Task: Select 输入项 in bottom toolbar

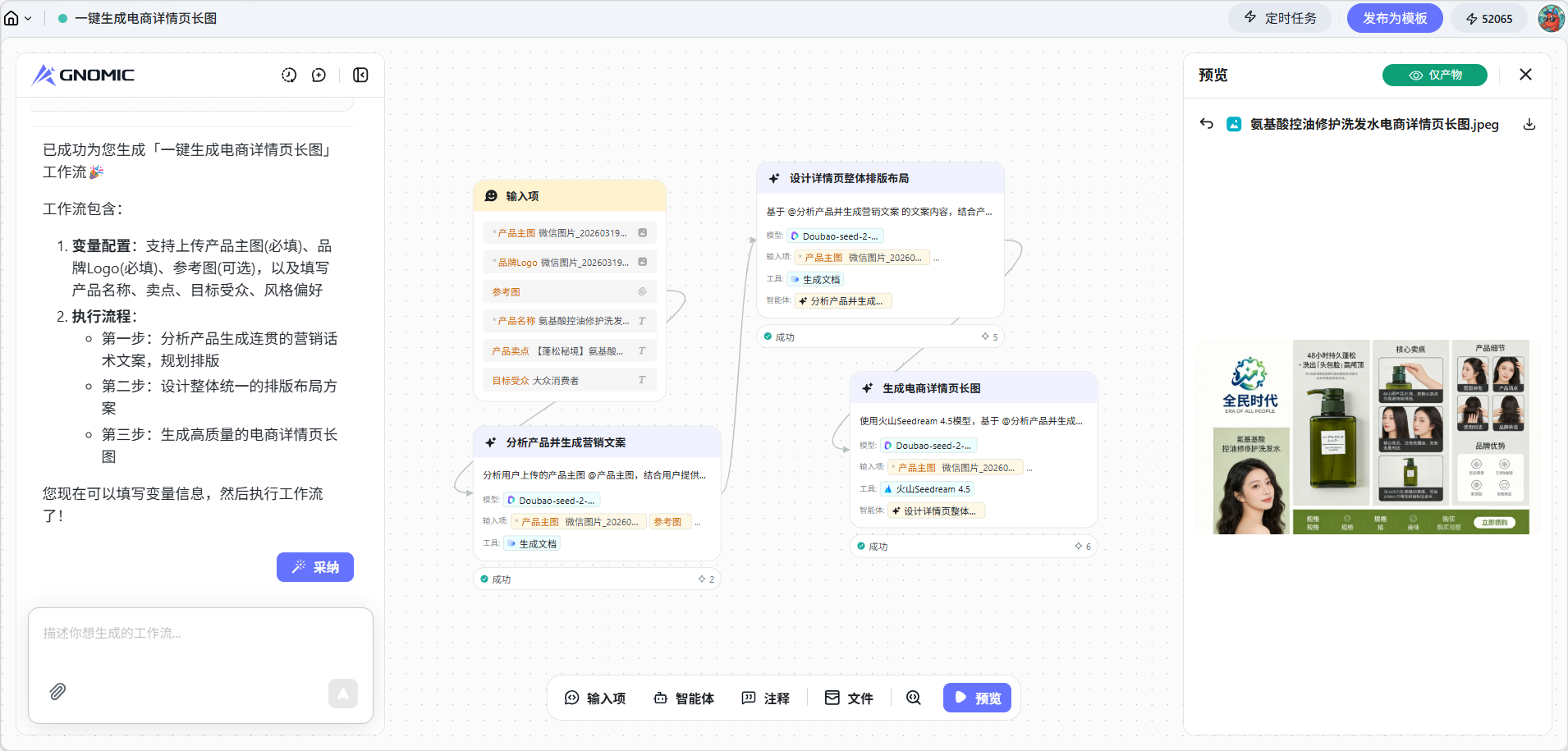Action: pos(595,698)
